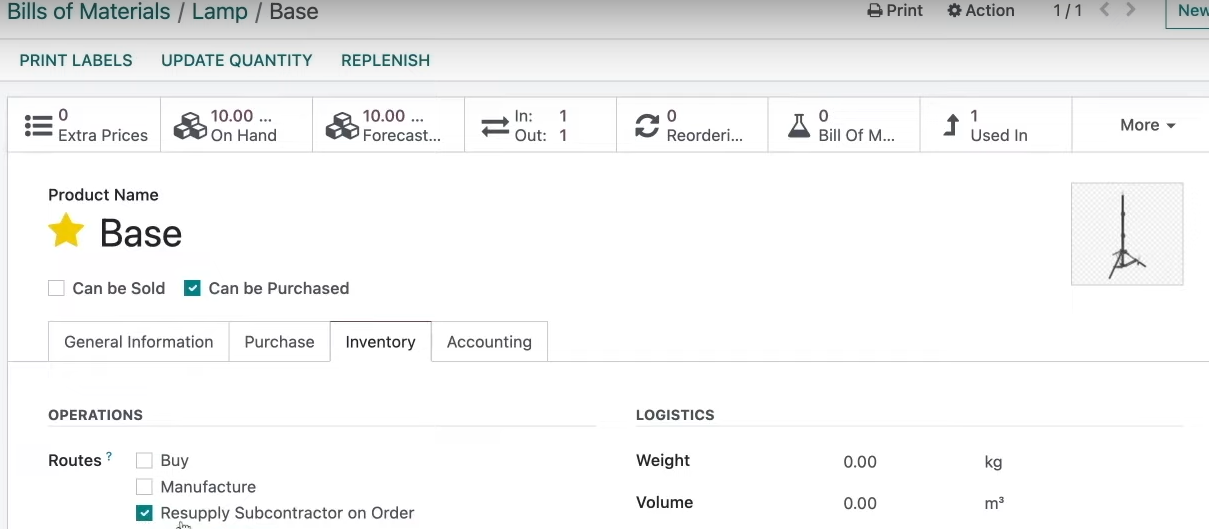This screenshot has width=1209, height=529.
Task: Switch to the Accounting tab
Action: tap(489, 342)
